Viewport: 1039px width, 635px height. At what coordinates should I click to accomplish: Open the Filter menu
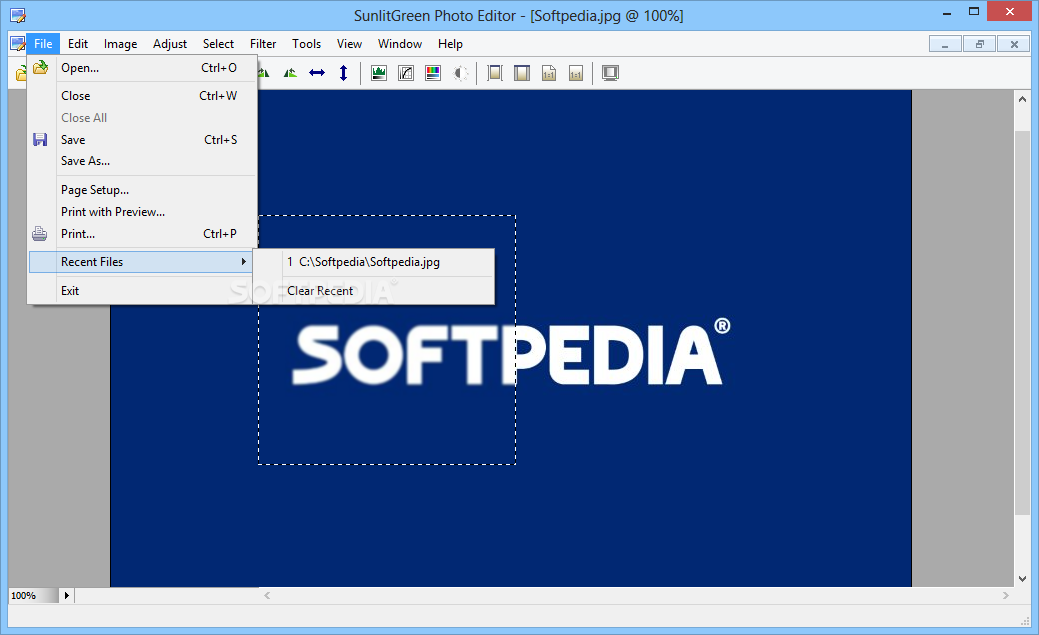click(x=263, y=44)
